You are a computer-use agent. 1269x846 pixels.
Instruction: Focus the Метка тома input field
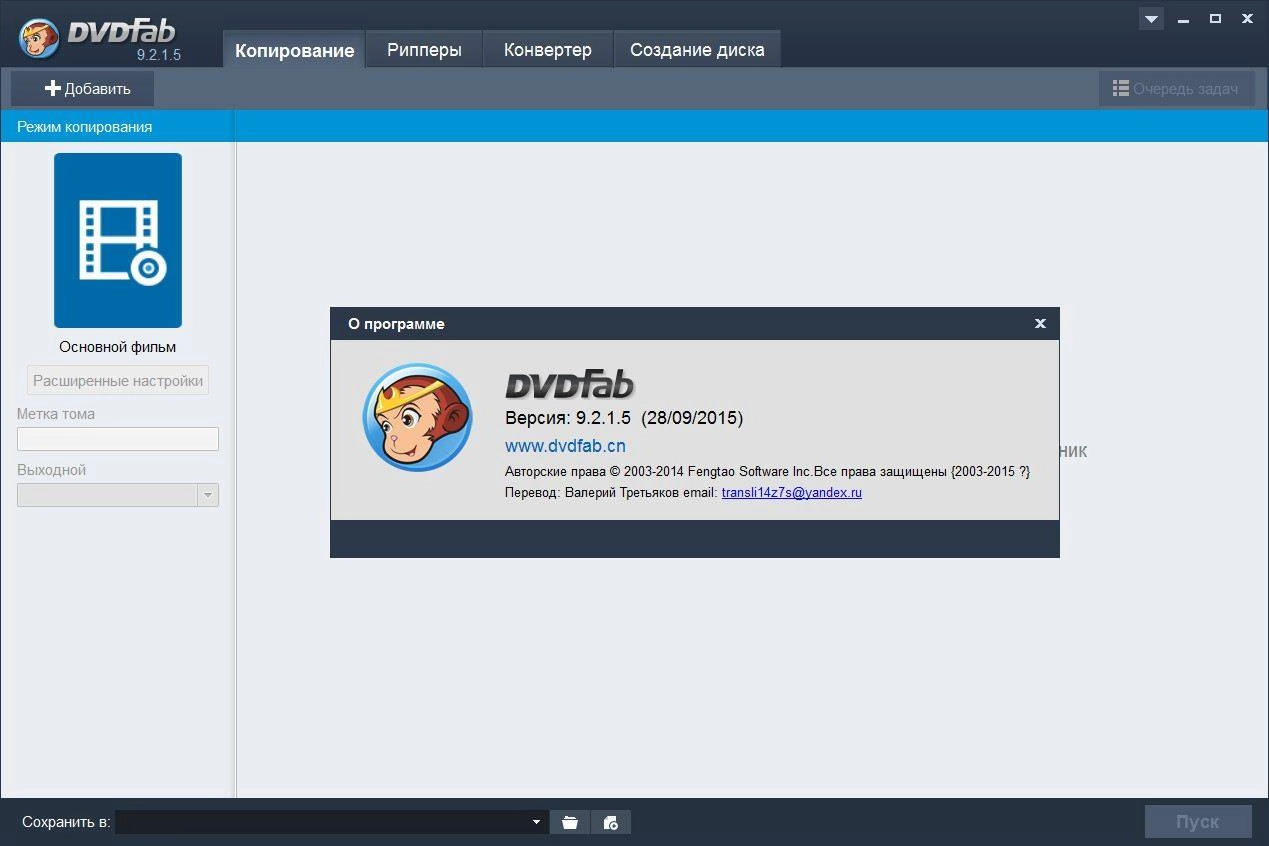pyautogui.click(x=118, y=439)
